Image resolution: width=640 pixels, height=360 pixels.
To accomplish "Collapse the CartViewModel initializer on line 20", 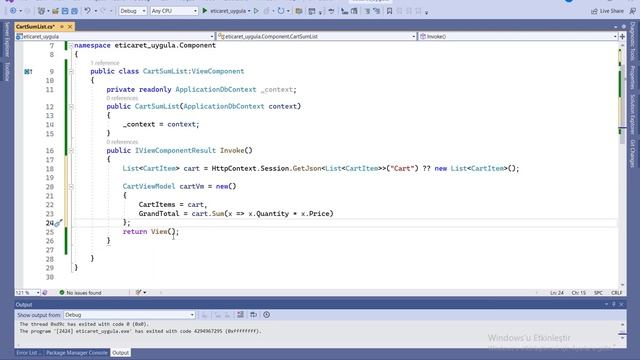I will pos(71,187).
